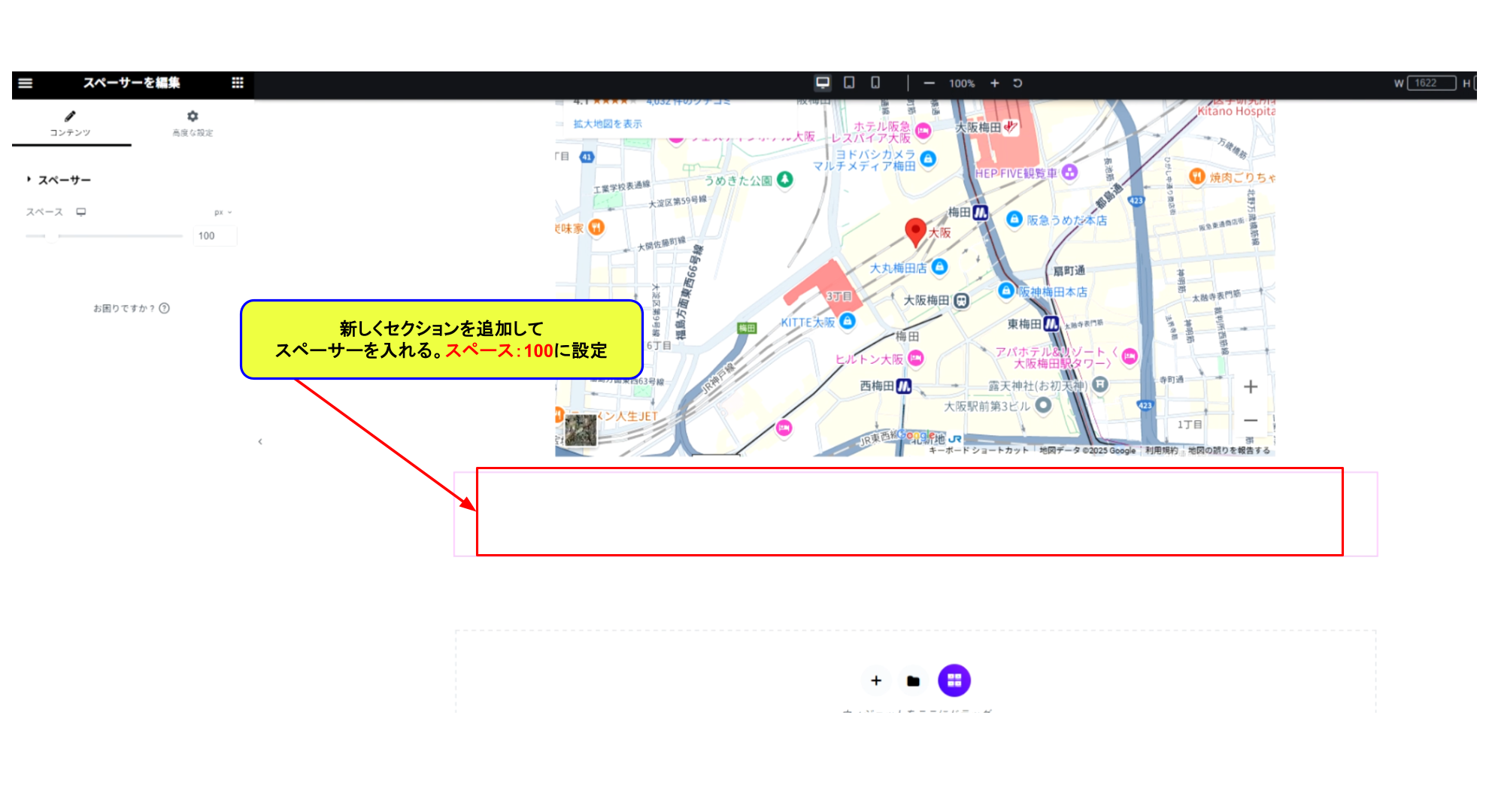This screenshot has height=812, width=1489.
Task: Open the コンテンツ tab
Action: 71,123
